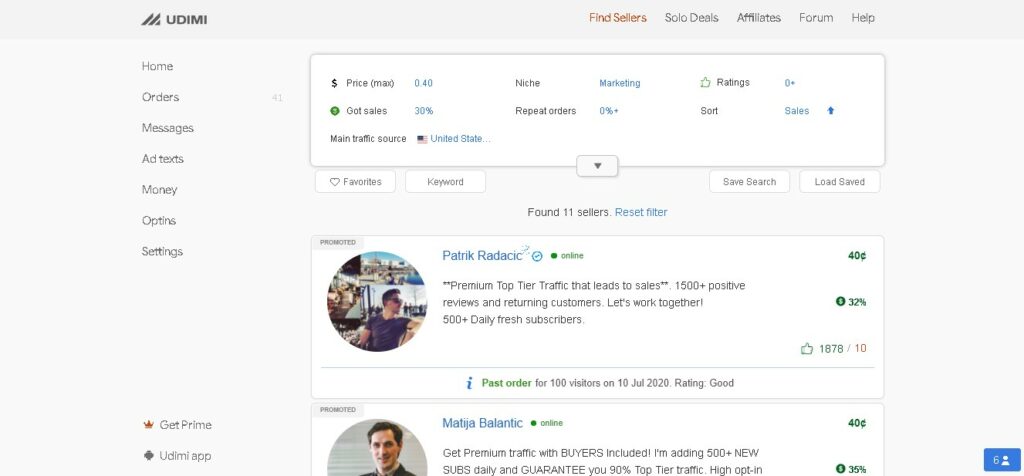The width and height of the screenshot is (1024, 476).
Task: Click green Got sales icon in filters
Action: click(335, 111)
